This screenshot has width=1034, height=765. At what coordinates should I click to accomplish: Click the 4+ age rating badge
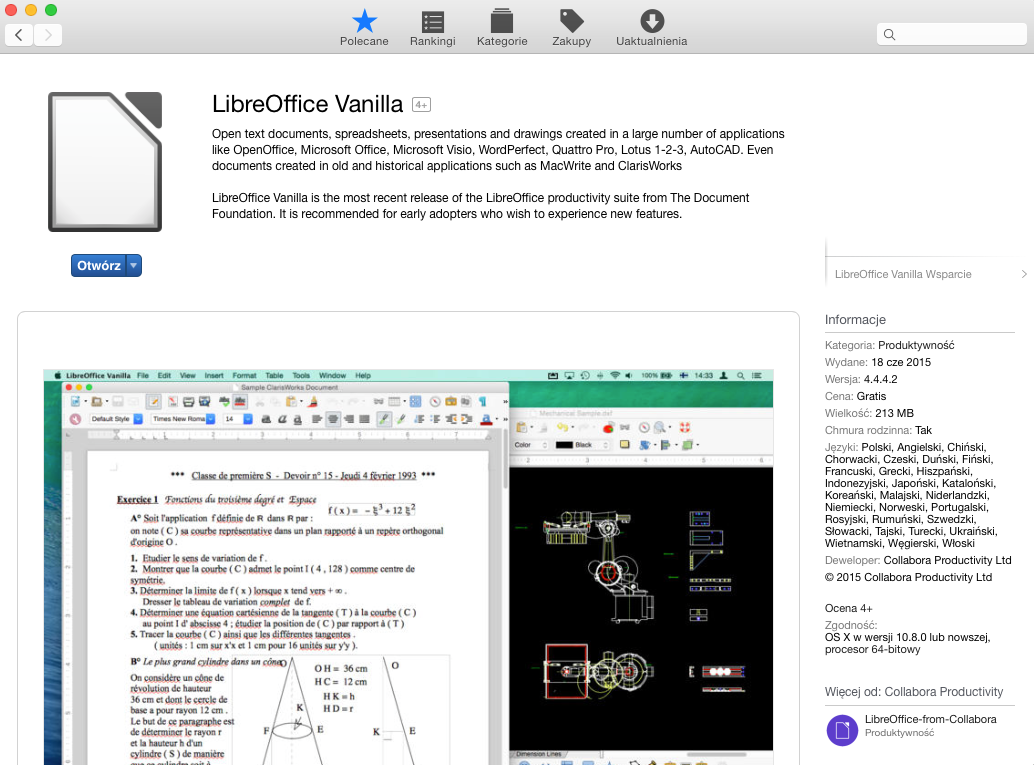[421, 105]
